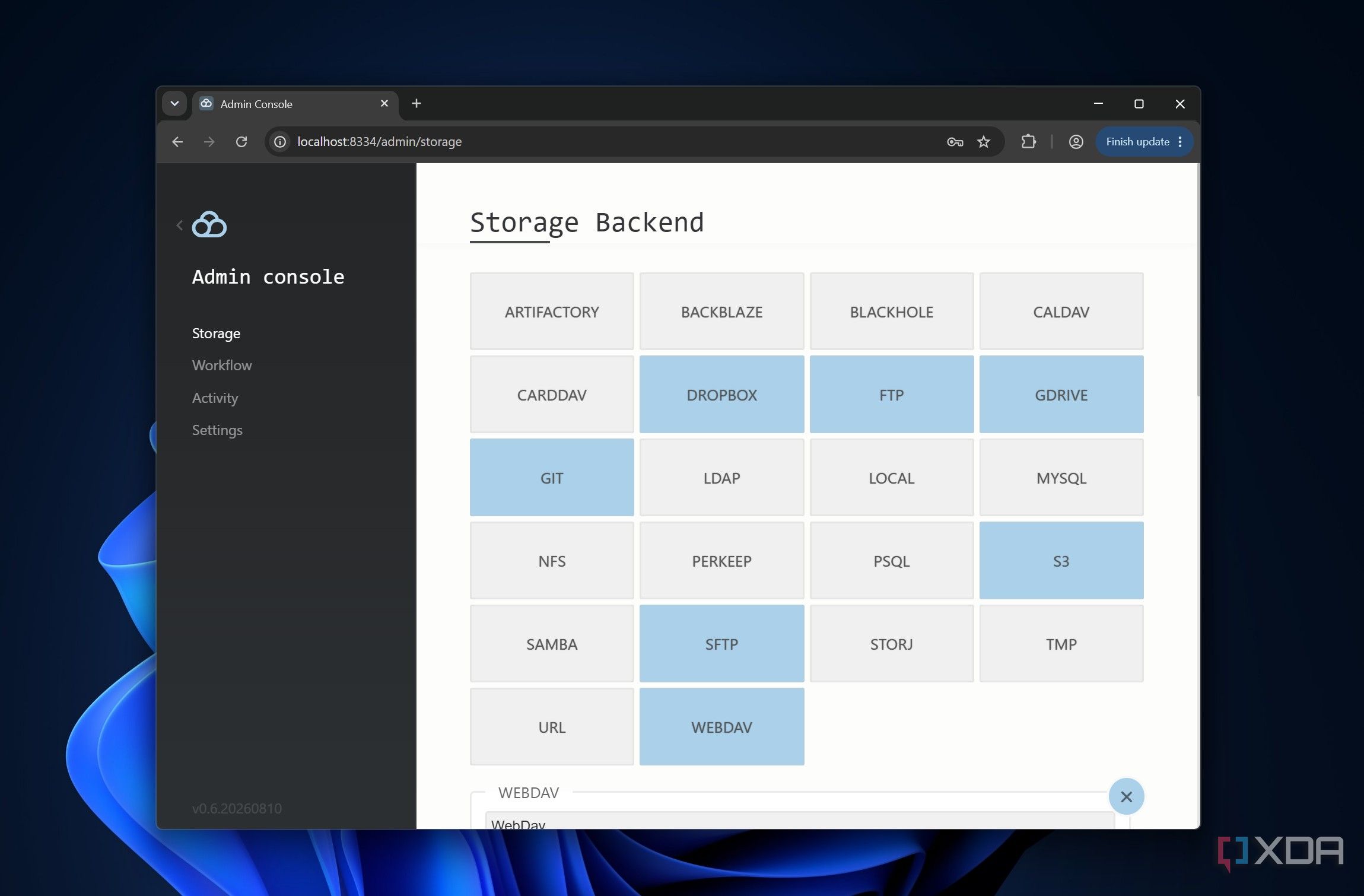The width and height of the screenshot is (1364, 896).
Task: Disable the GDRIVE storage backend
Action: [x=1061, y=395]
